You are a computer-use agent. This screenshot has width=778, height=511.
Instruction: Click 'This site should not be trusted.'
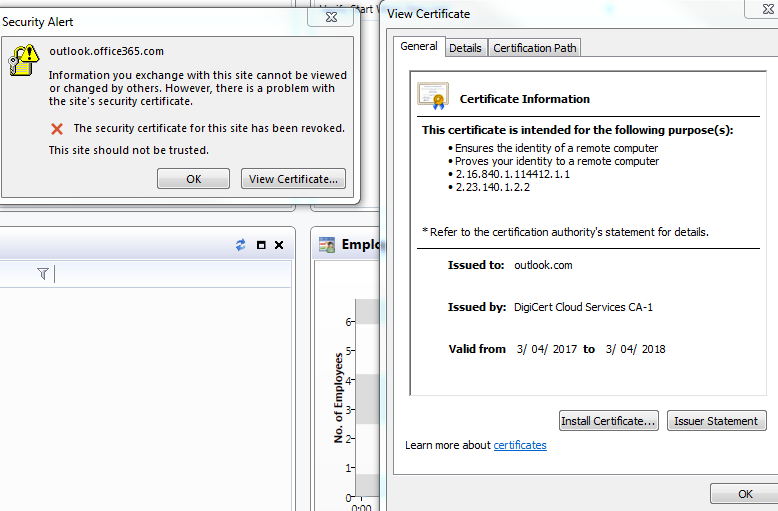[x=129, y=150]
